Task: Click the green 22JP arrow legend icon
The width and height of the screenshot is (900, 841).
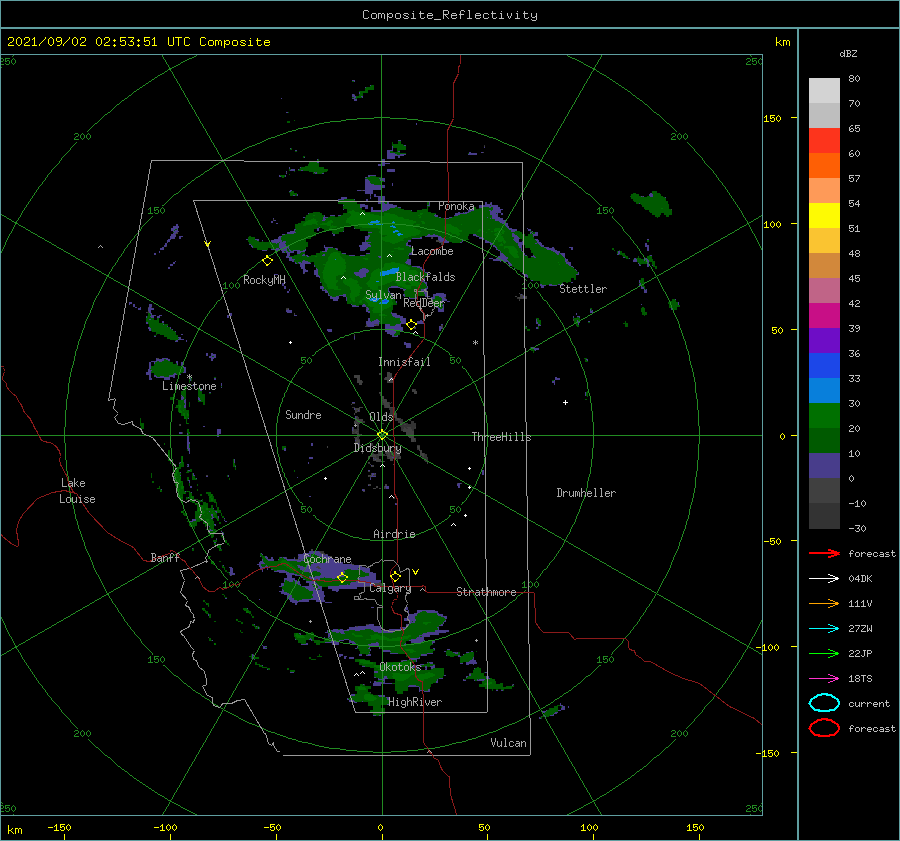Action: (824, 653)
